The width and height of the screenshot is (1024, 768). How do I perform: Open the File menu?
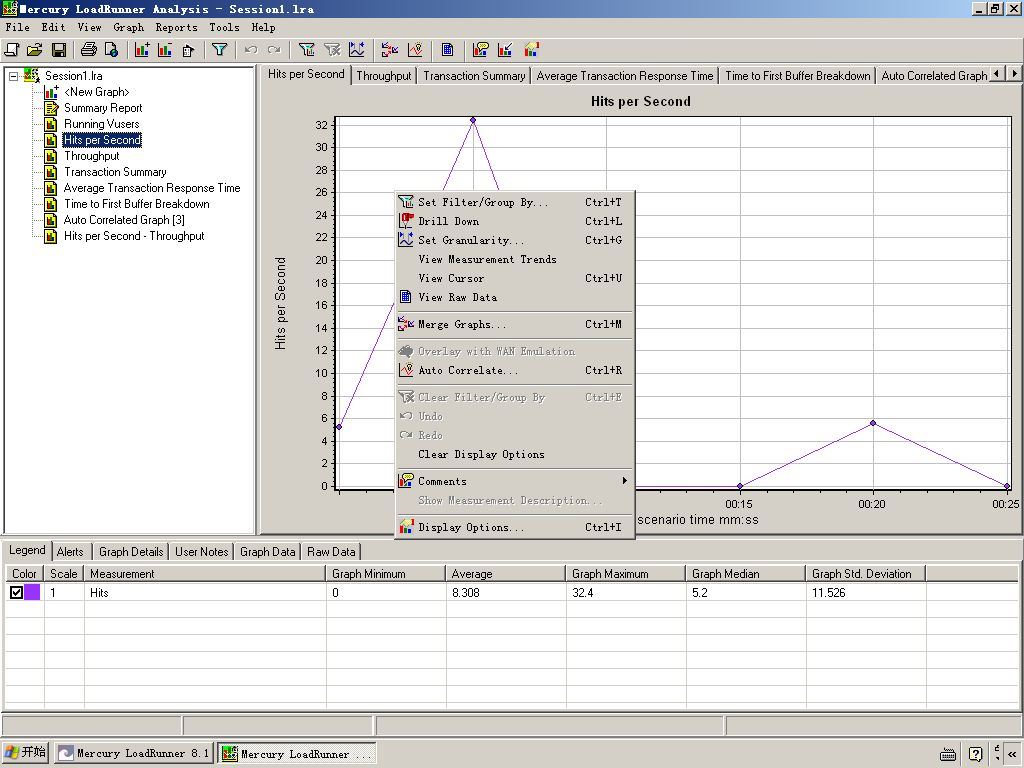(18, 27)
